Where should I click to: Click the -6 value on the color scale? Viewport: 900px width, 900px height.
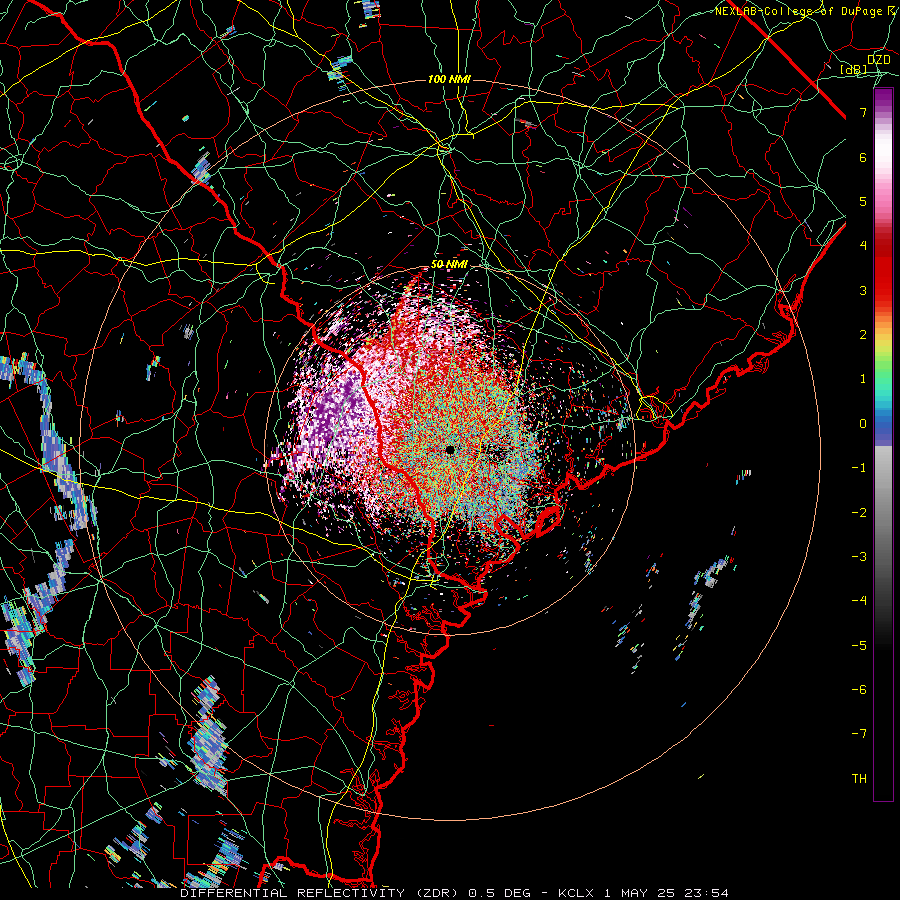click(x=859, y=690)
